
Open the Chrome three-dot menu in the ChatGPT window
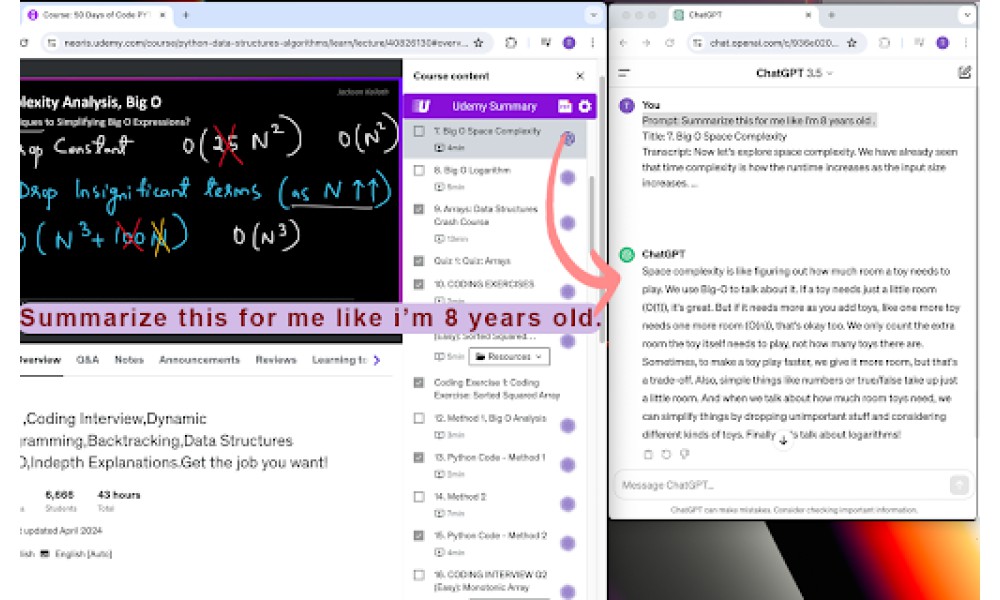coord(966,43)
